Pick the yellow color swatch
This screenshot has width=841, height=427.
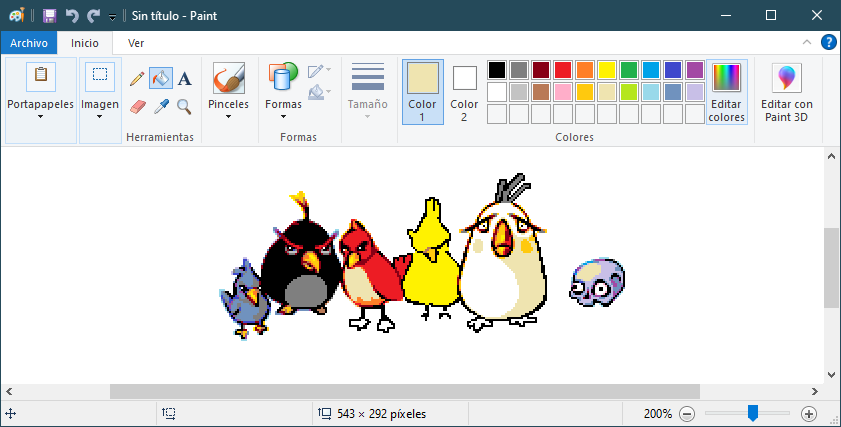click(x=607, y=70)
